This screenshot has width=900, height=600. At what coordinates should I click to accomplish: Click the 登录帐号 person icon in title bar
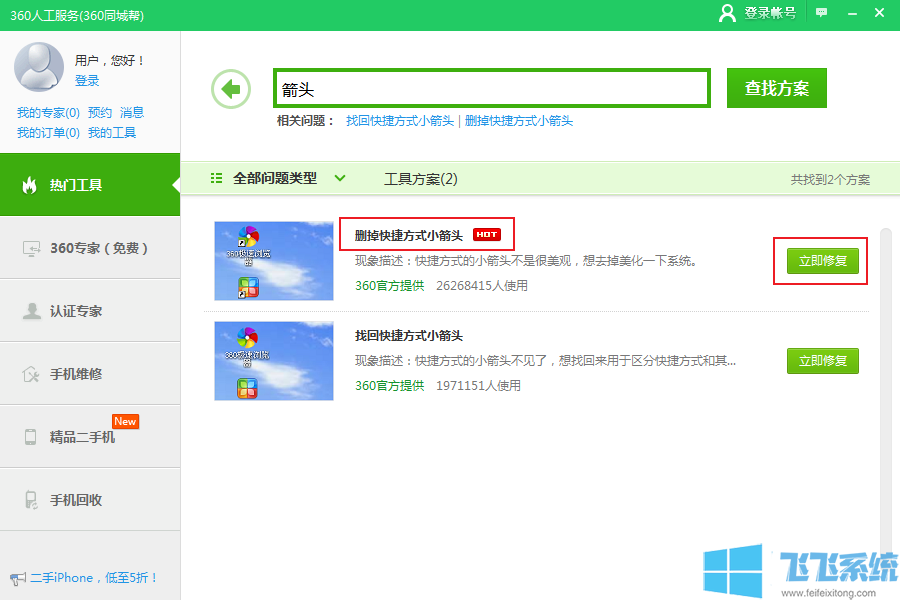[x=729, y=14]
